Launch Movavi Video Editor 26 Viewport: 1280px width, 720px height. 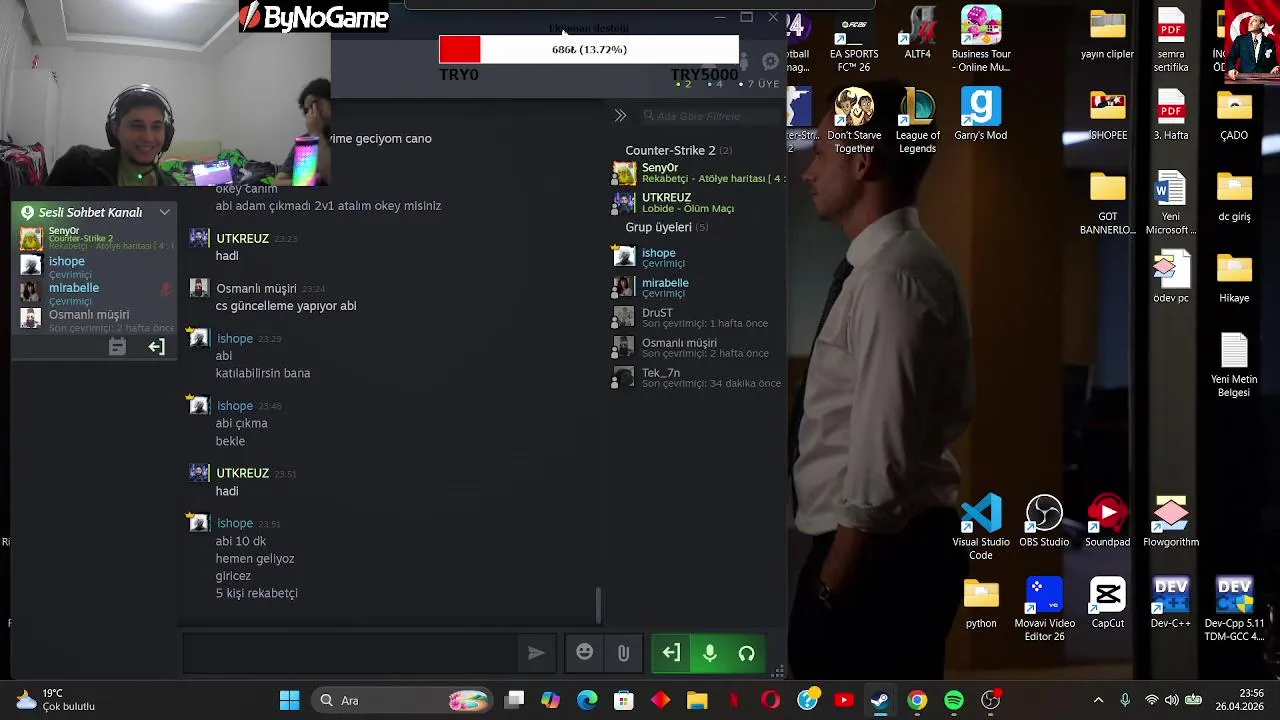[1044, 610]
